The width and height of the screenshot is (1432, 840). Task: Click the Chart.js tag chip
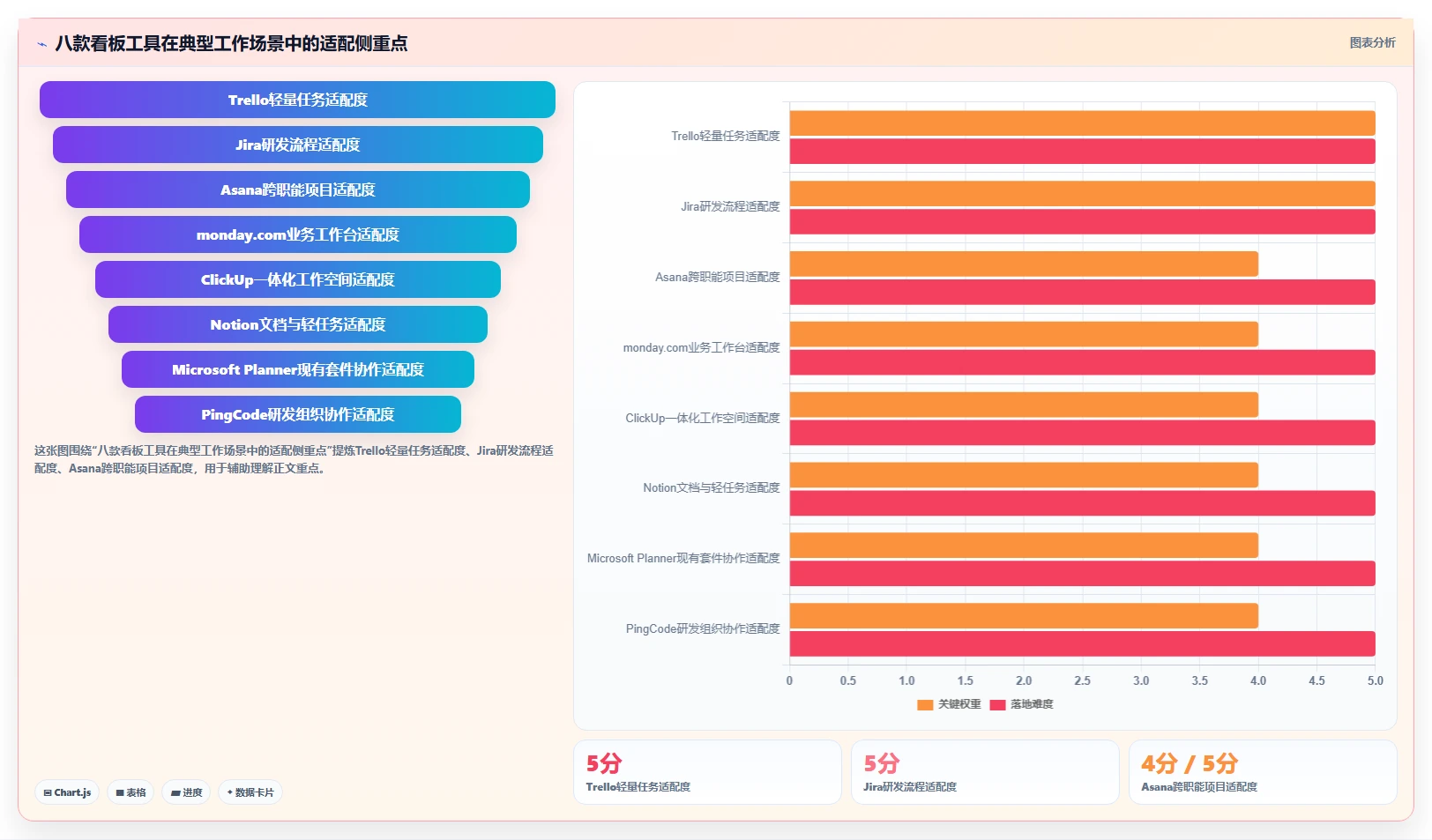[67, 792]
